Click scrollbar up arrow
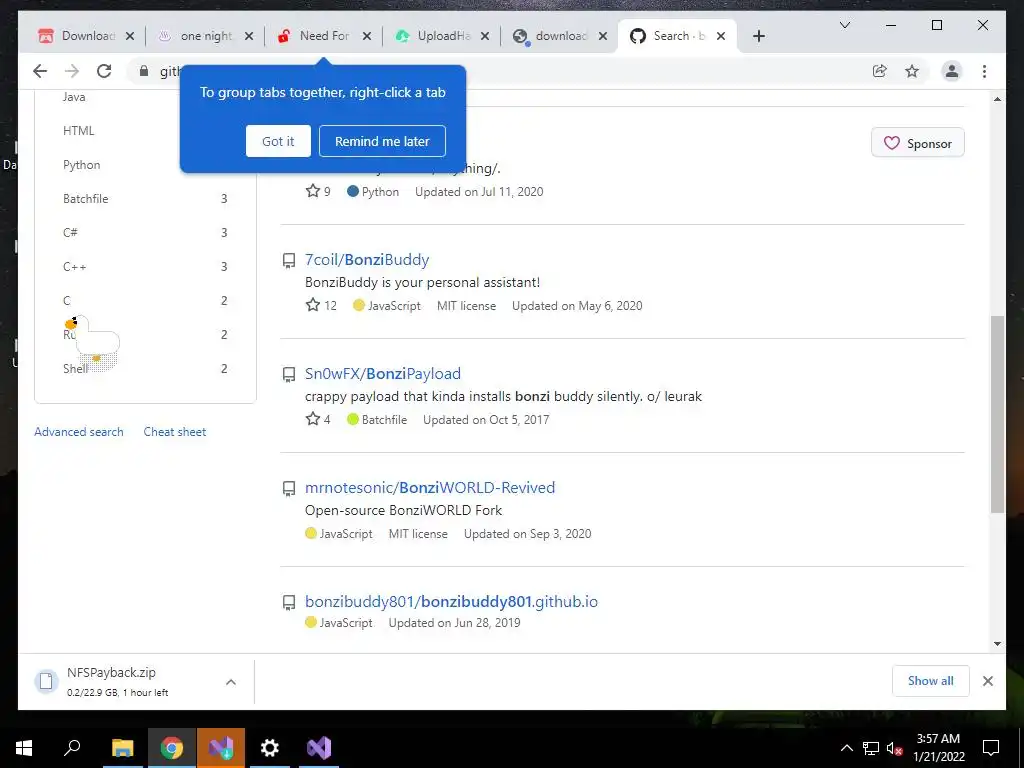 click(997, 99)
